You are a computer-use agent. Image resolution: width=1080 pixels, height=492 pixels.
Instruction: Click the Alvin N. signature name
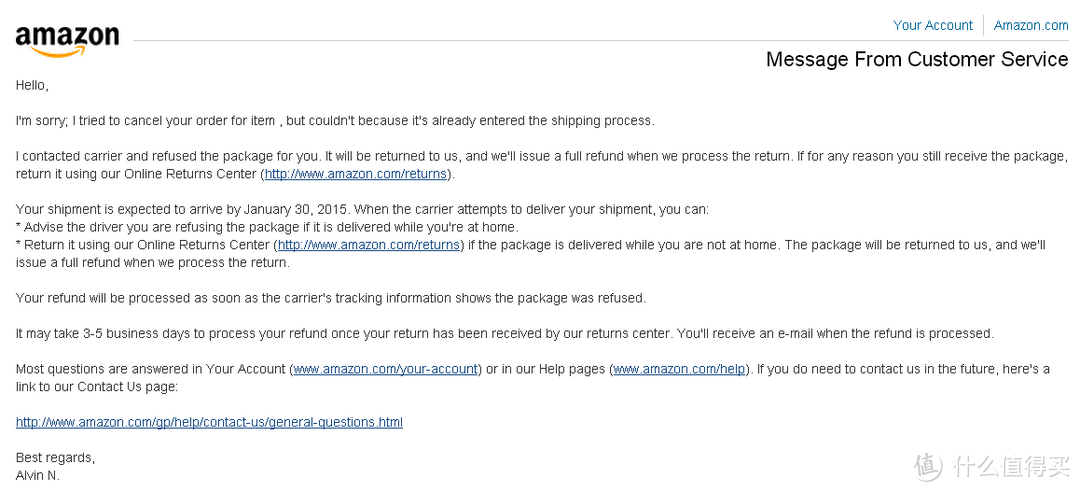(38, 475)
